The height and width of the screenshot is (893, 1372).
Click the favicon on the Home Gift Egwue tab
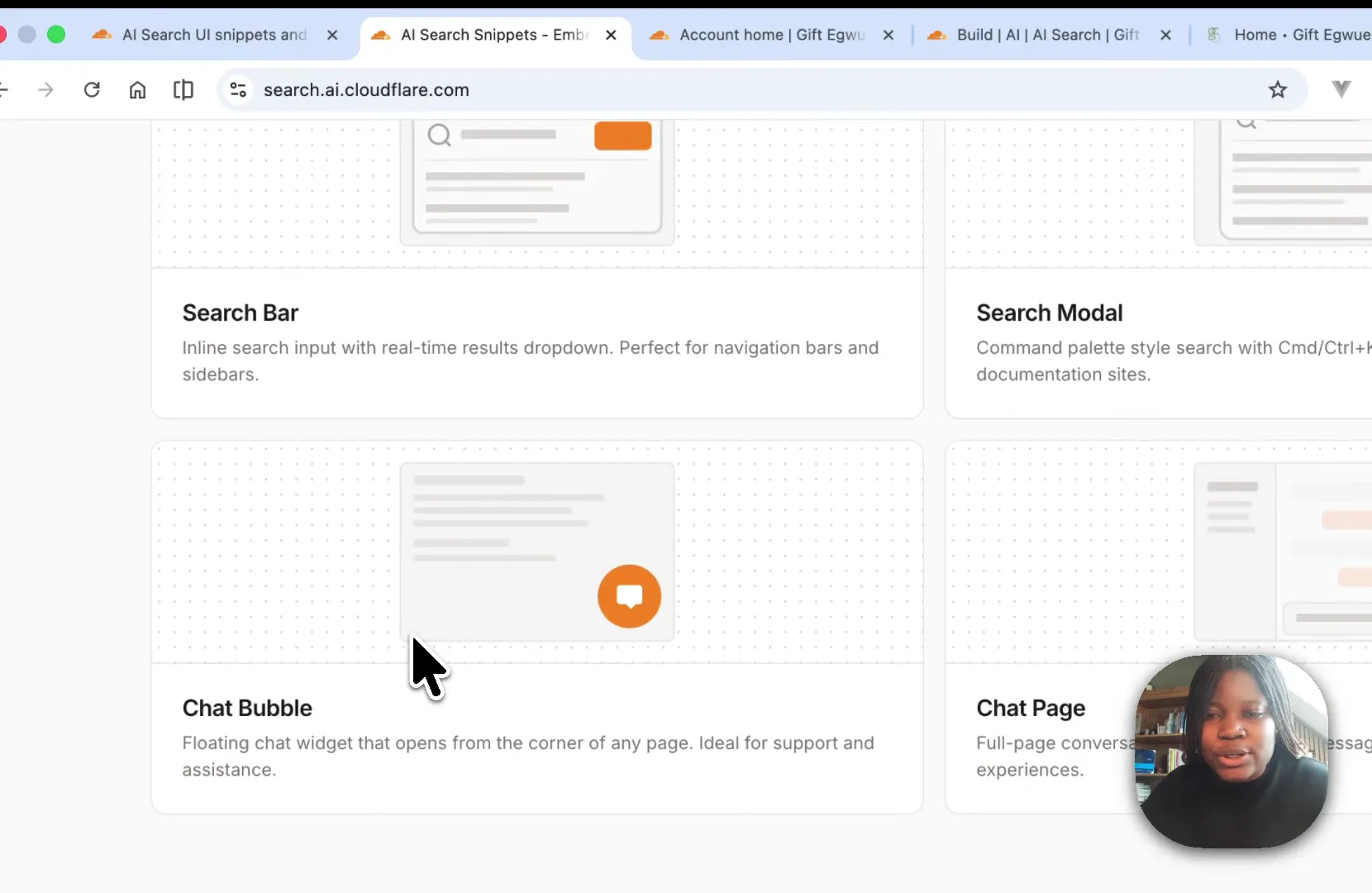(x=1215, y=35)
